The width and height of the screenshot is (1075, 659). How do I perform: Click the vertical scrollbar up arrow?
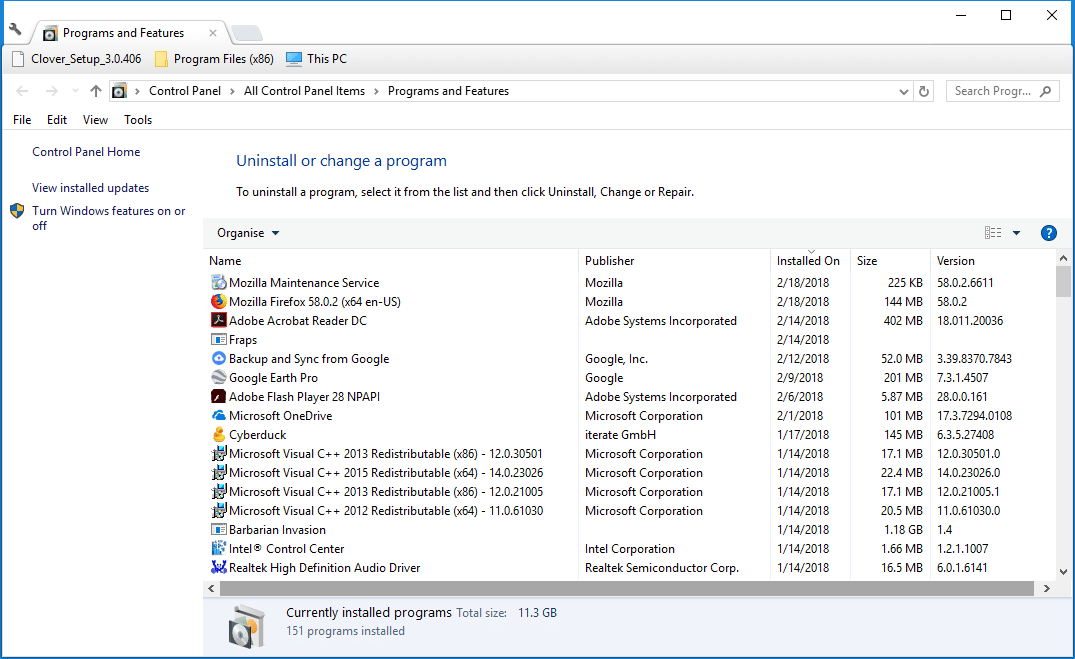[1063, 259]
